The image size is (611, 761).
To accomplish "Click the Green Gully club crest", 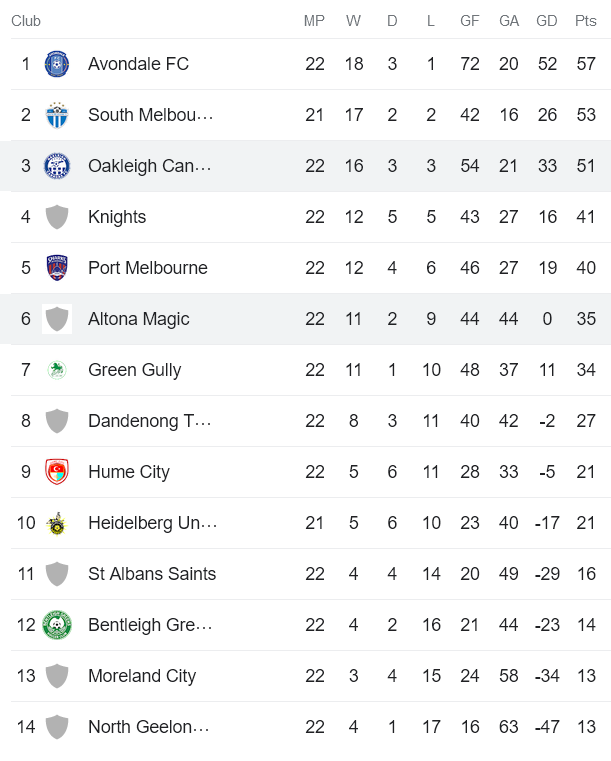I will (57, 370).
